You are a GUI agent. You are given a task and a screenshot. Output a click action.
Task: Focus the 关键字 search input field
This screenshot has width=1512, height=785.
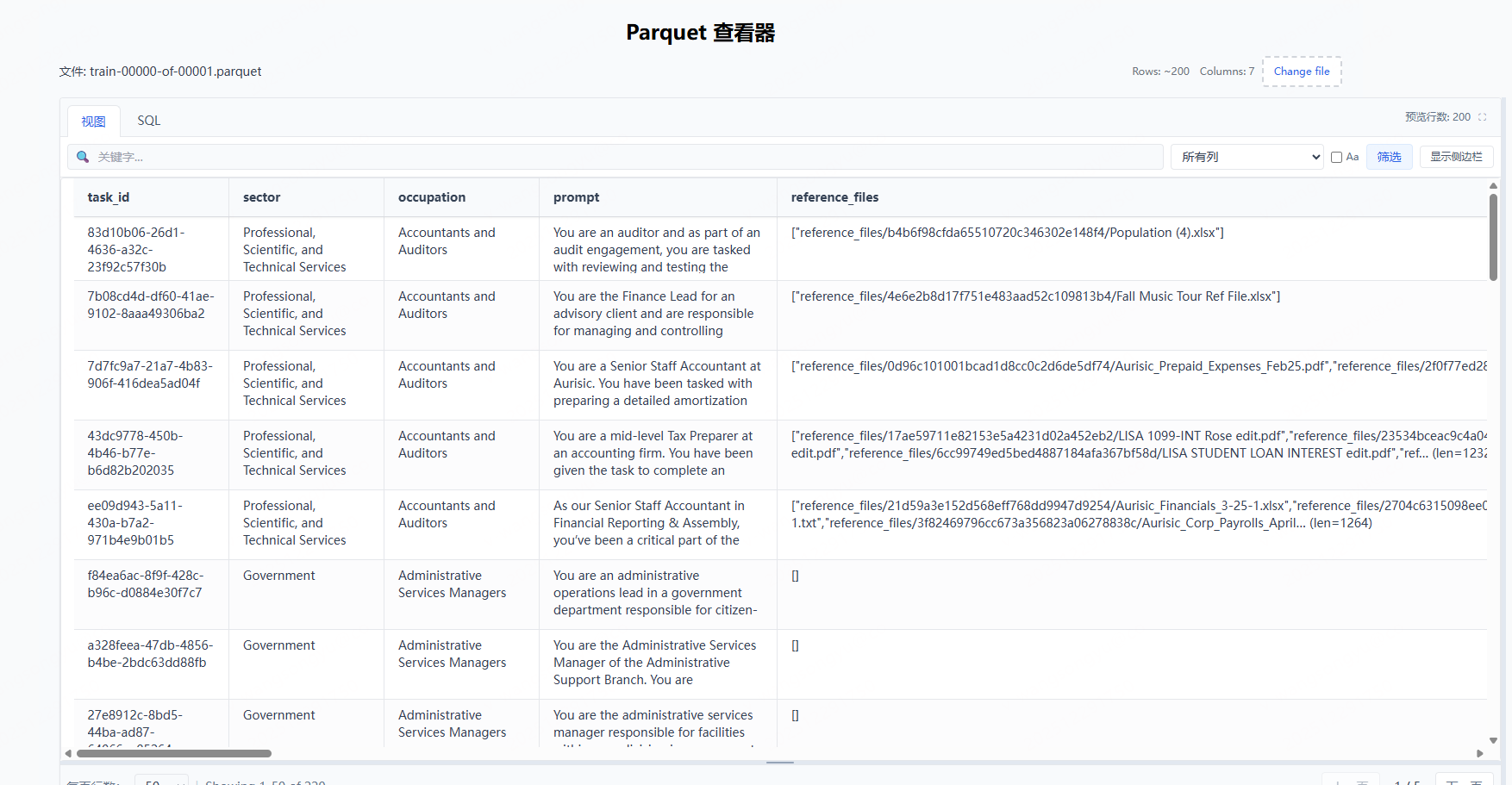point(621,157)
